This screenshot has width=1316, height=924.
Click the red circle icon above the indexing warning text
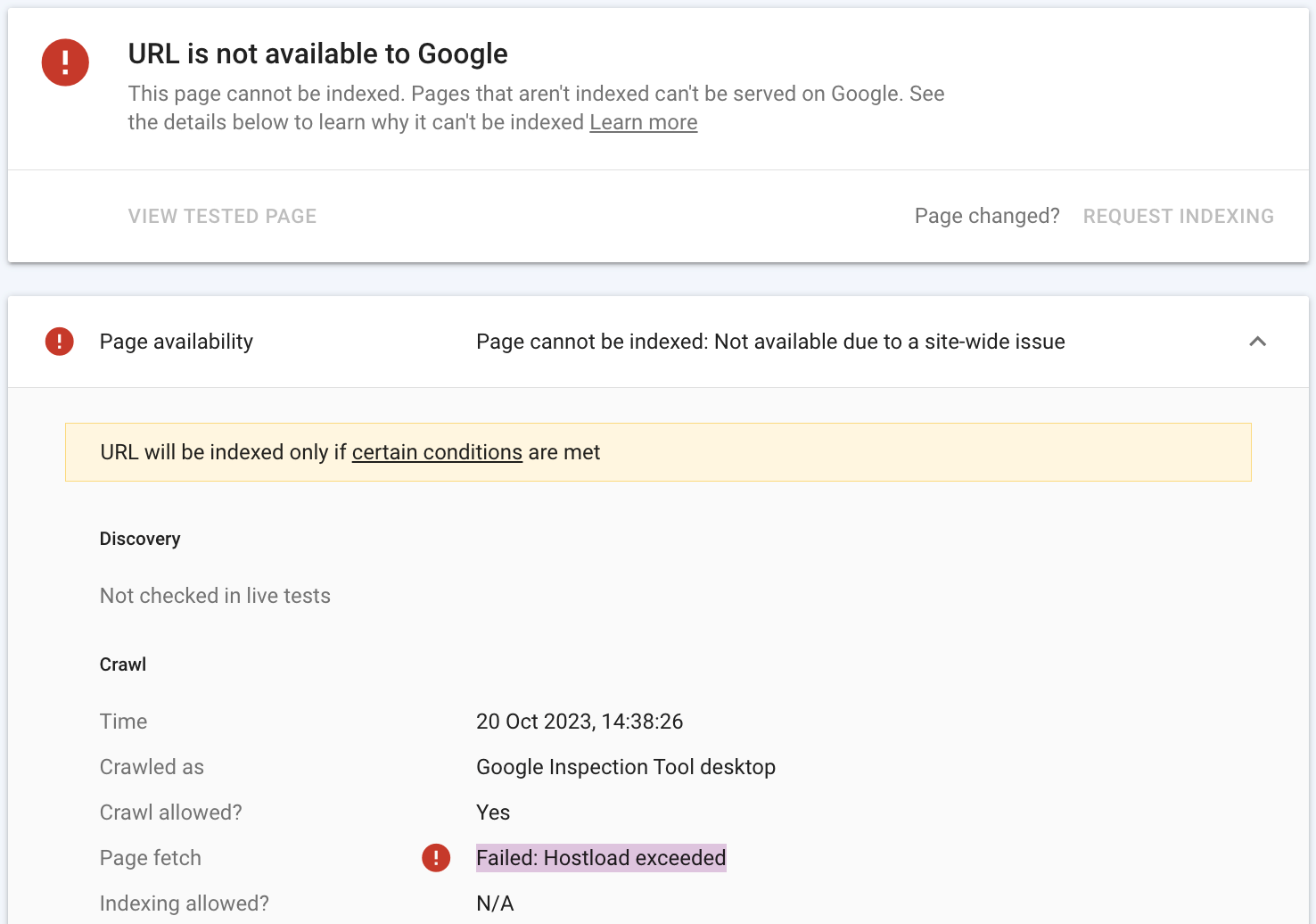pyautogui.click(x=59, y=342)
